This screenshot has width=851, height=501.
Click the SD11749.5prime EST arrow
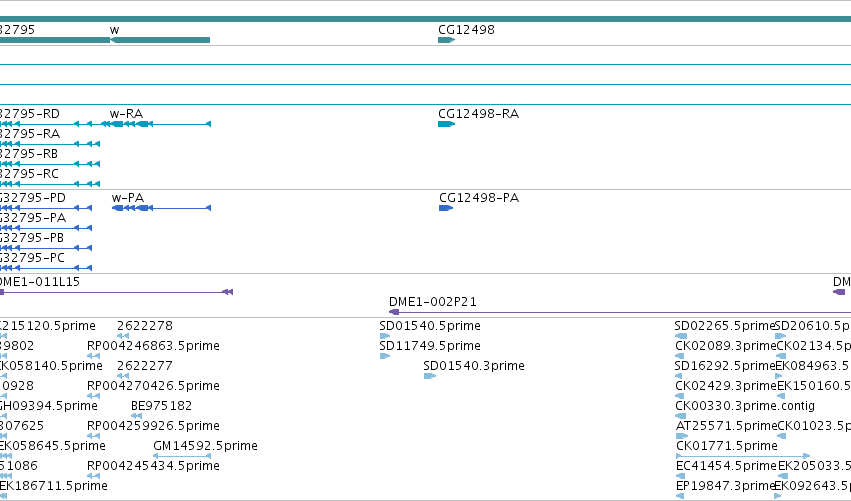click(x=385, y=356)
